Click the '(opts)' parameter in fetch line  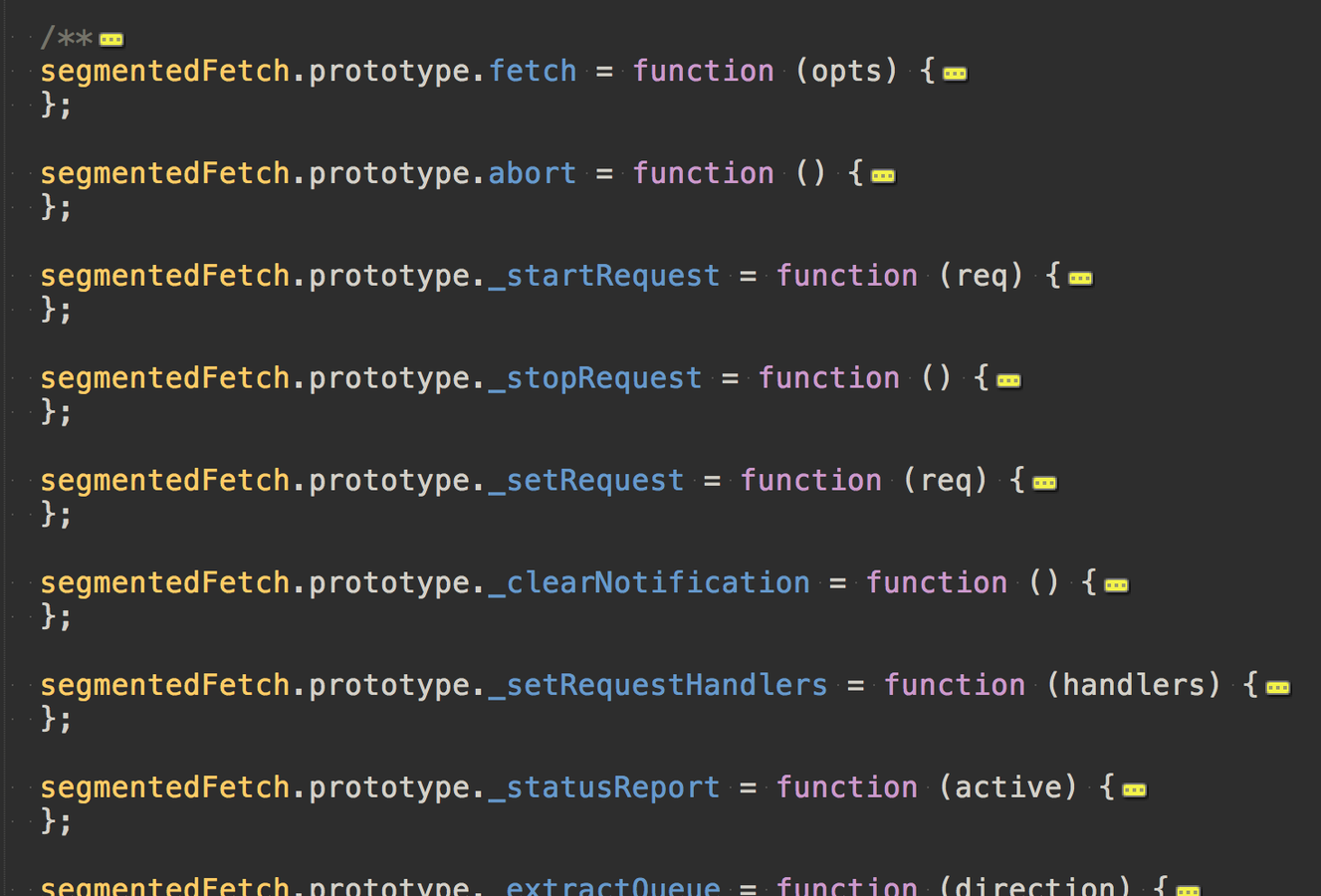846,71
